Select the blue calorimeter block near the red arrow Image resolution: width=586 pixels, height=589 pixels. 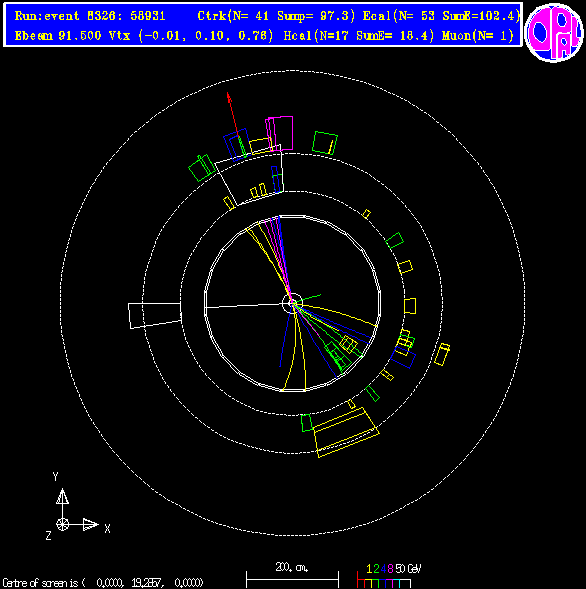pyautogui.click(x=237, y=145)
